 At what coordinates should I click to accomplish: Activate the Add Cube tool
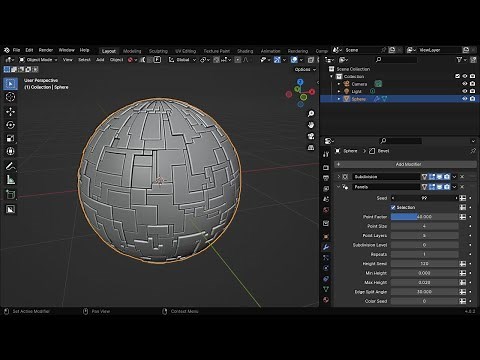[x=10, y=194]
